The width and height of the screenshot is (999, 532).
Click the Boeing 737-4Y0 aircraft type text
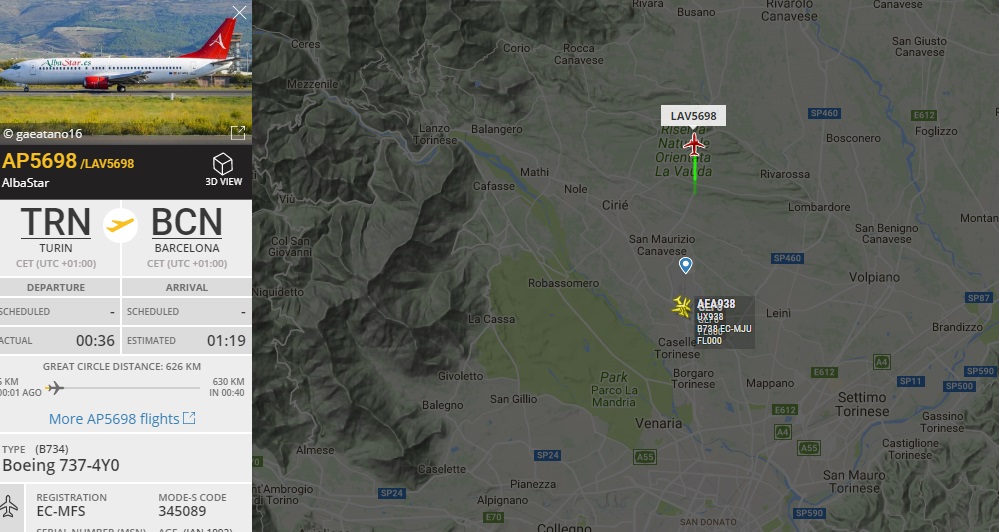point(61,465)
